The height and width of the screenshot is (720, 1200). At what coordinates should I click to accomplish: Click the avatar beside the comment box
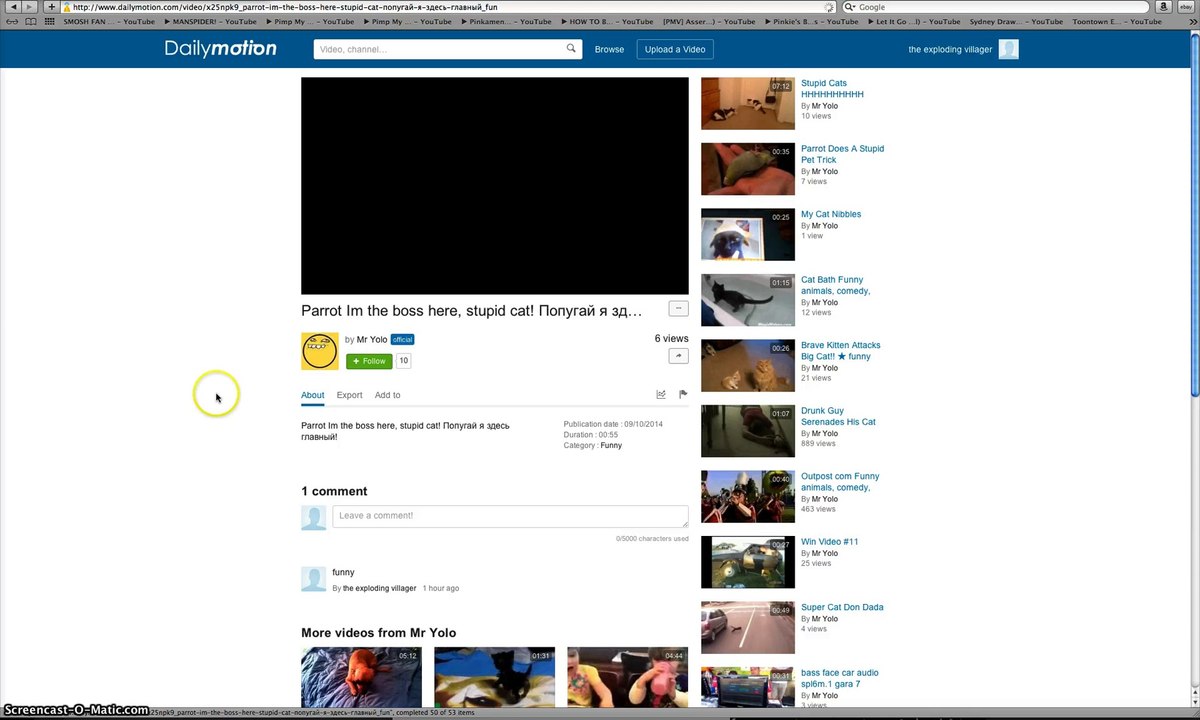pos(314,517)
